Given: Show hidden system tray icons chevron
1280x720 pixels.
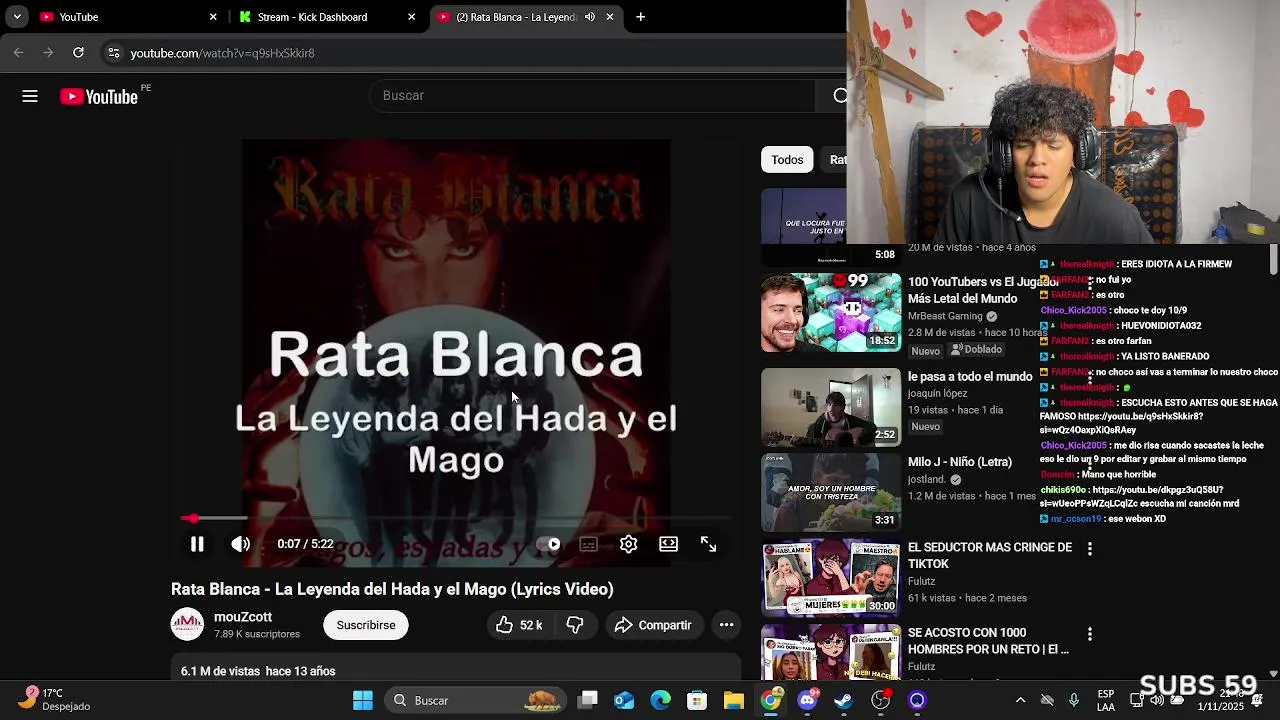Looking at the screenshot, I should 1020,700.
